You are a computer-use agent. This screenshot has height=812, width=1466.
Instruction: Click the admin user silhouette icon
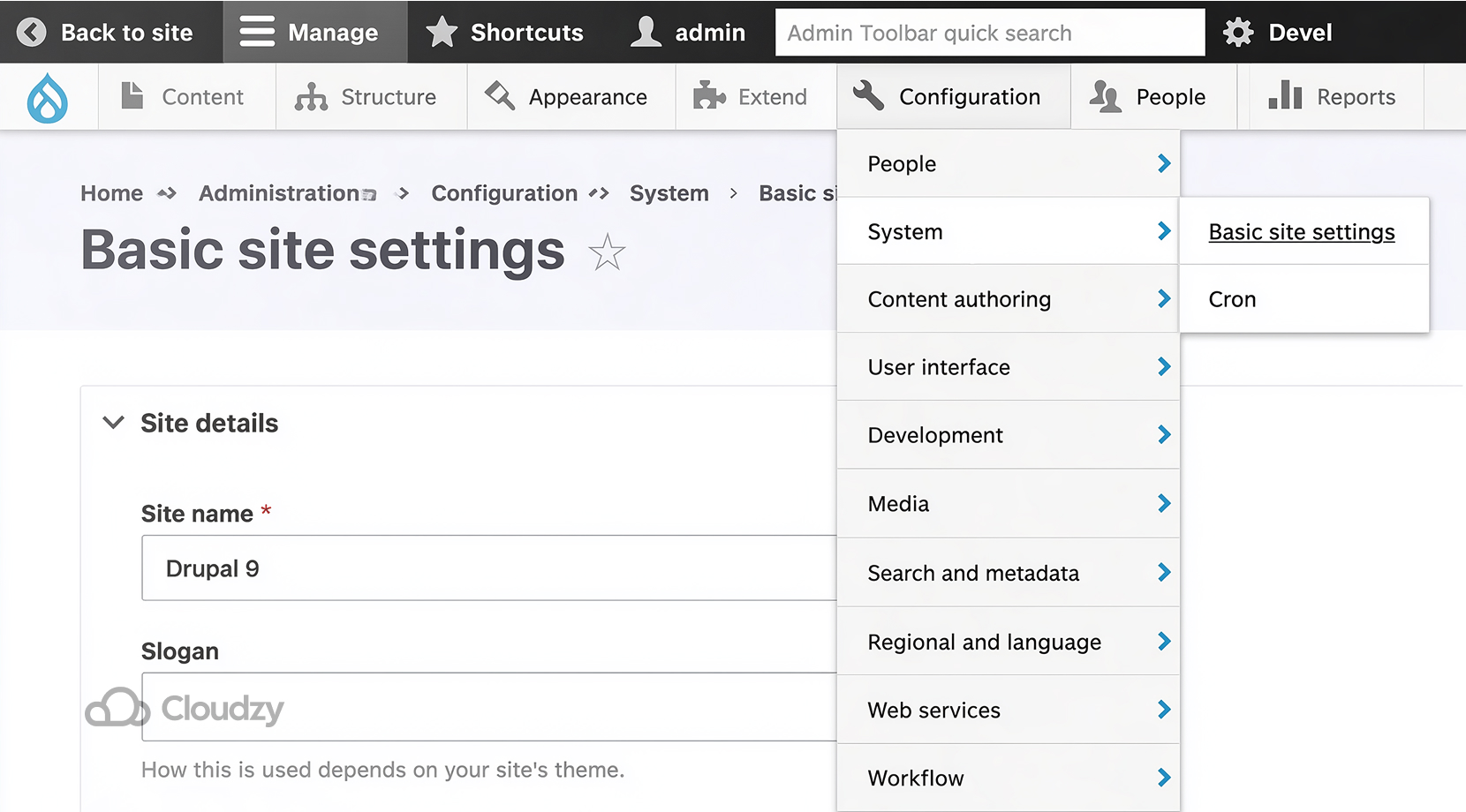(646, 32)
